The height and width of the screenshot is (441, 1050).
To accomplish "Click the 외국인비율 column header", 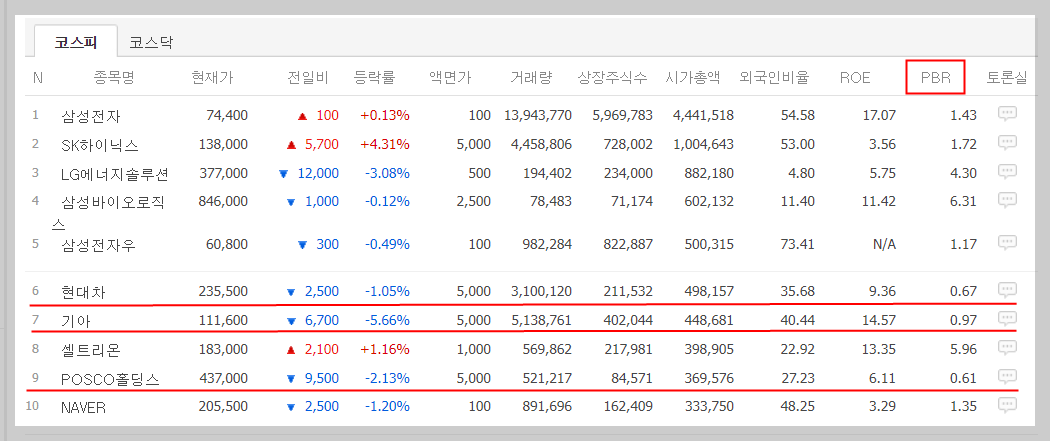I will coord(774,78).
